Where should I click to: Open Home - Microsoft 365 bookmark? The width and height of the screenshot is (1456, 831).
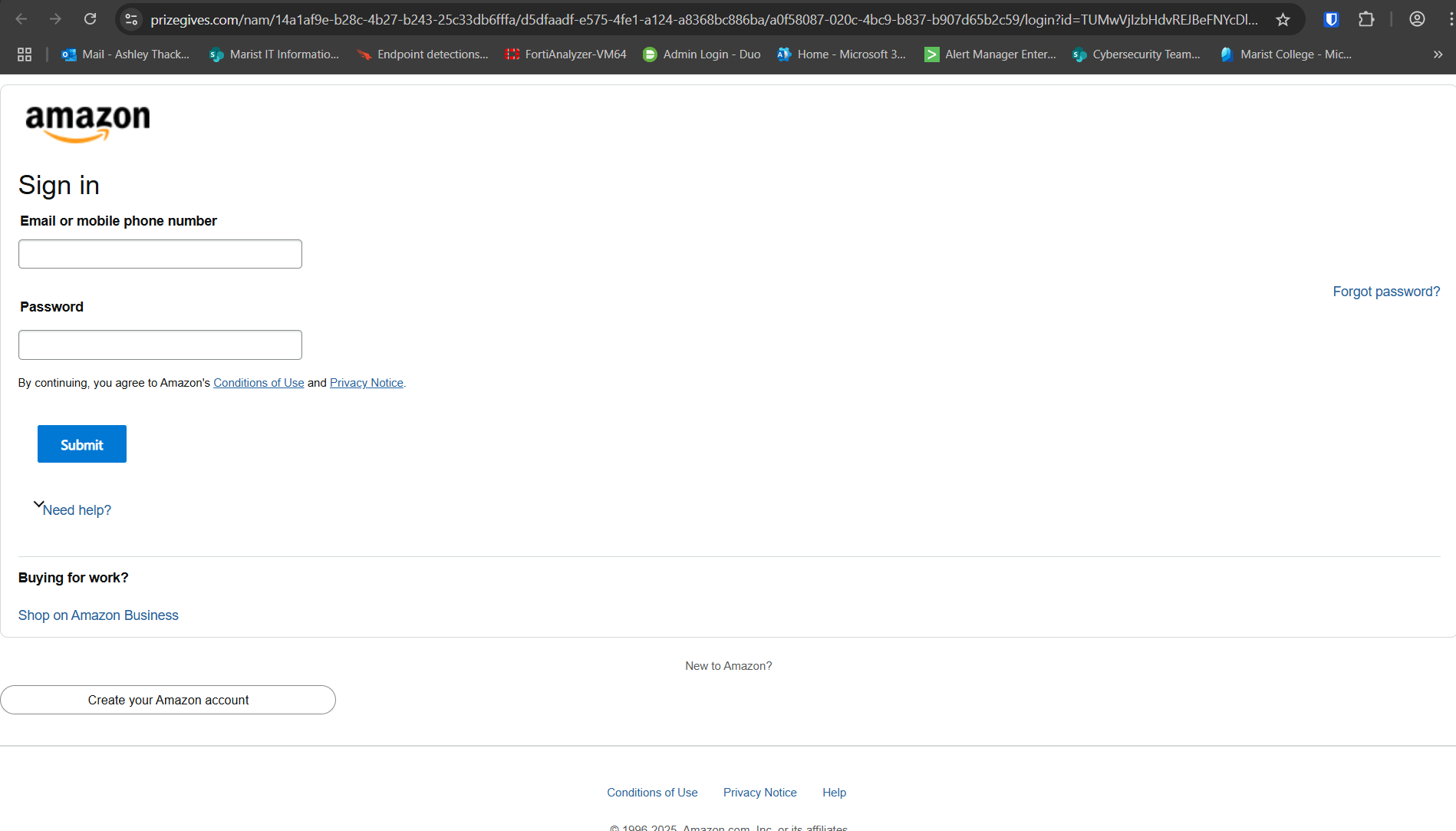click(x=842, y=54)
